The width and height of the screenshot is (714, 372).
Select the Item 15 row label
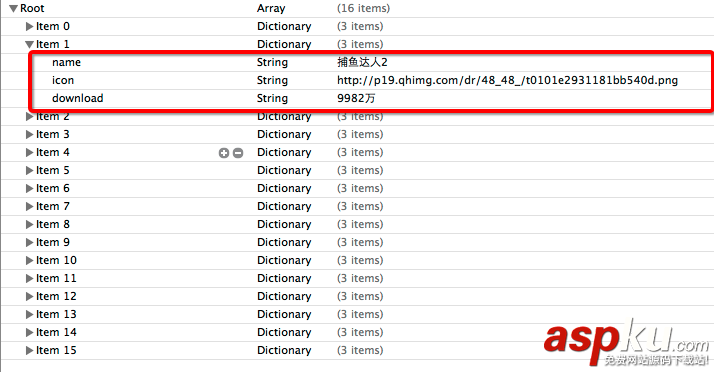coord(56,350)
